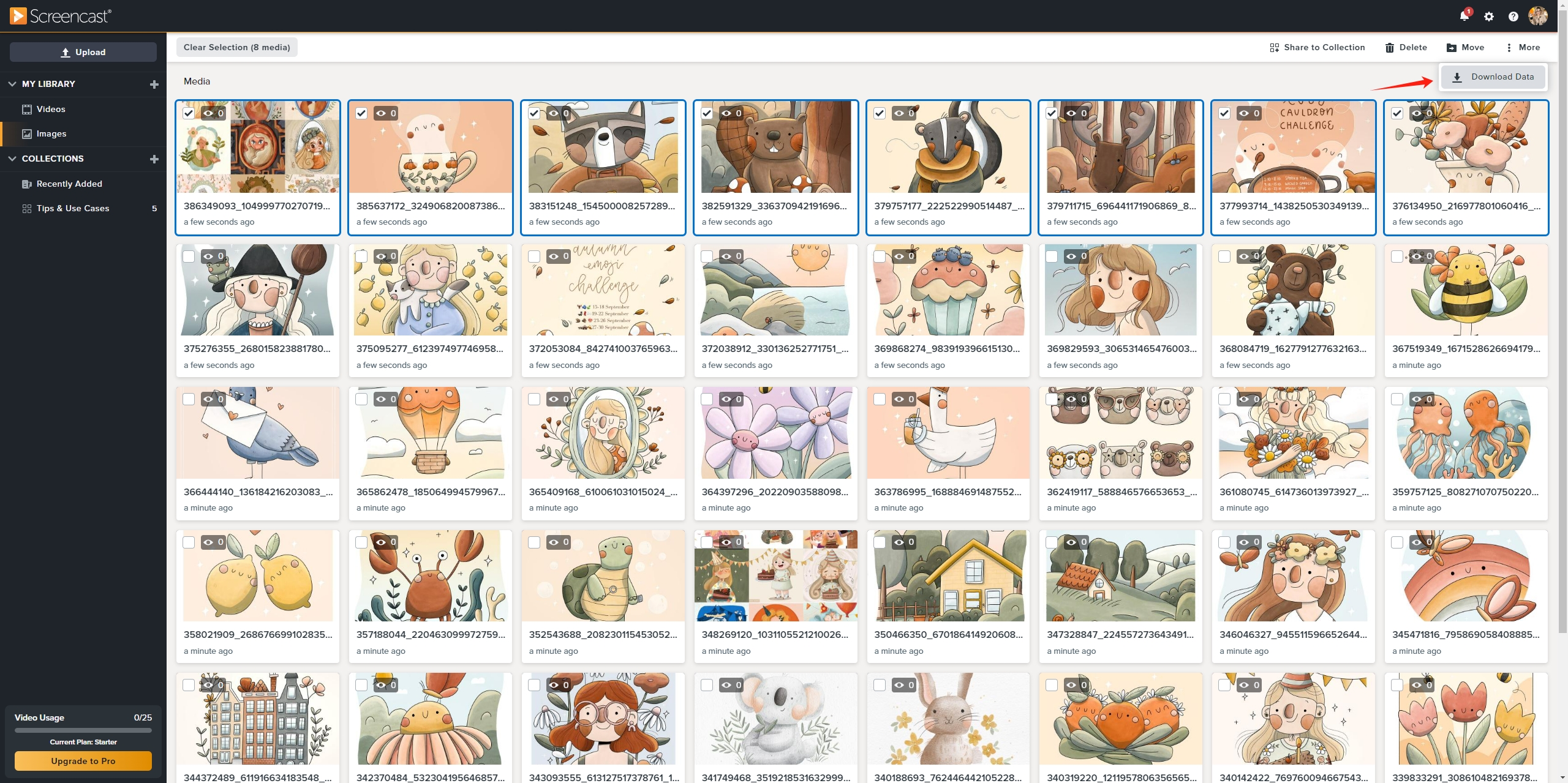Screen dimensions: 1568x783
Task: Collapse the MY LIBRARY section
Action: click(12, 84)
